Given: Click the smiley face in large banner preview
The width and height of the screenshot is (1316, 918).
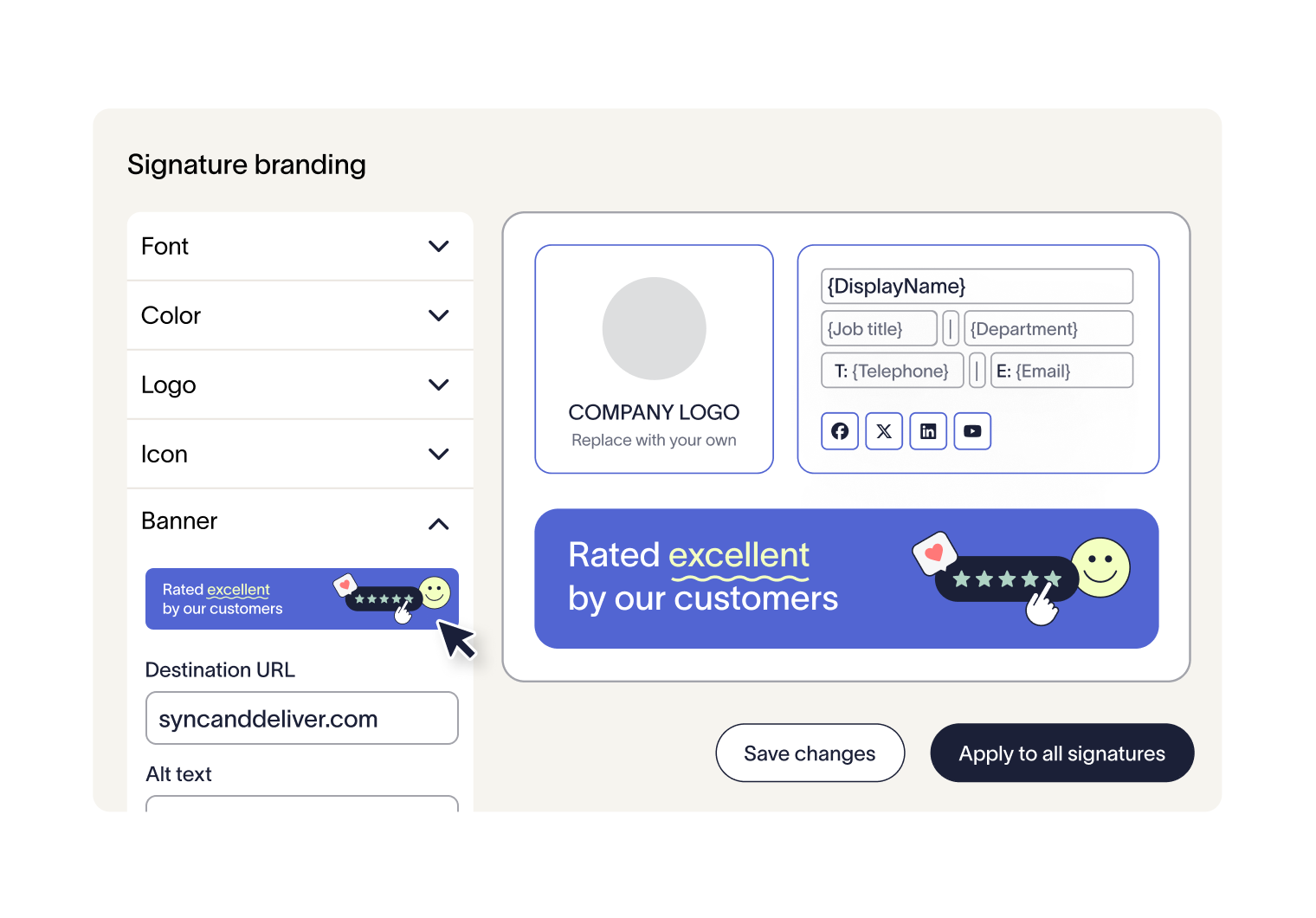Looking at the screenshot, I should pyautogui.click(x=1100, y=567).
